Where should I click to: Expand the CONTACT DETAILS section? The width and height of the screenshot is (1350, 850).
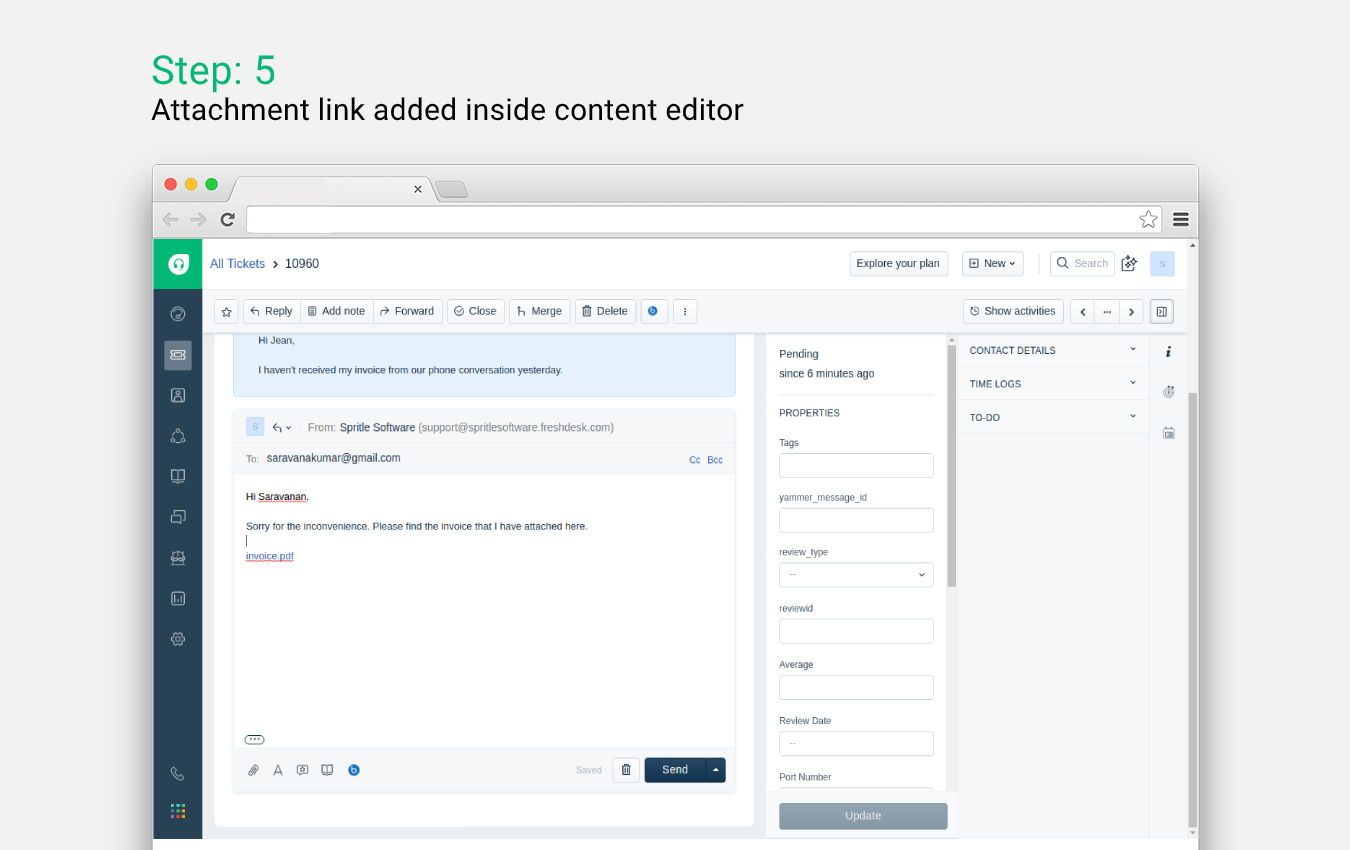[x=1053, y=350]
